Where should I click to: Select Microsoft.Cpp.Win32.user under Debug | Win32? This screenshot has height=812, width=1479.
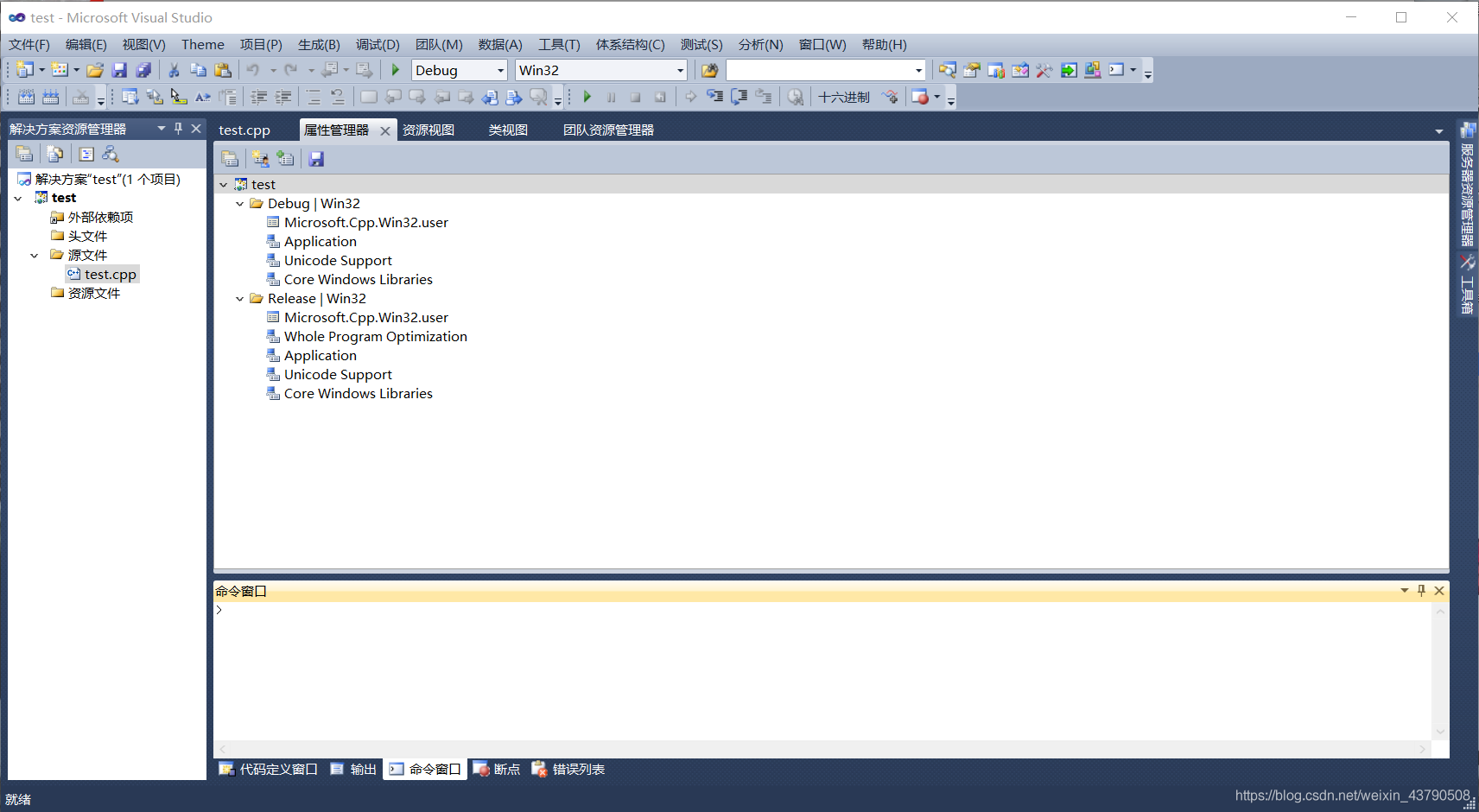366,223
